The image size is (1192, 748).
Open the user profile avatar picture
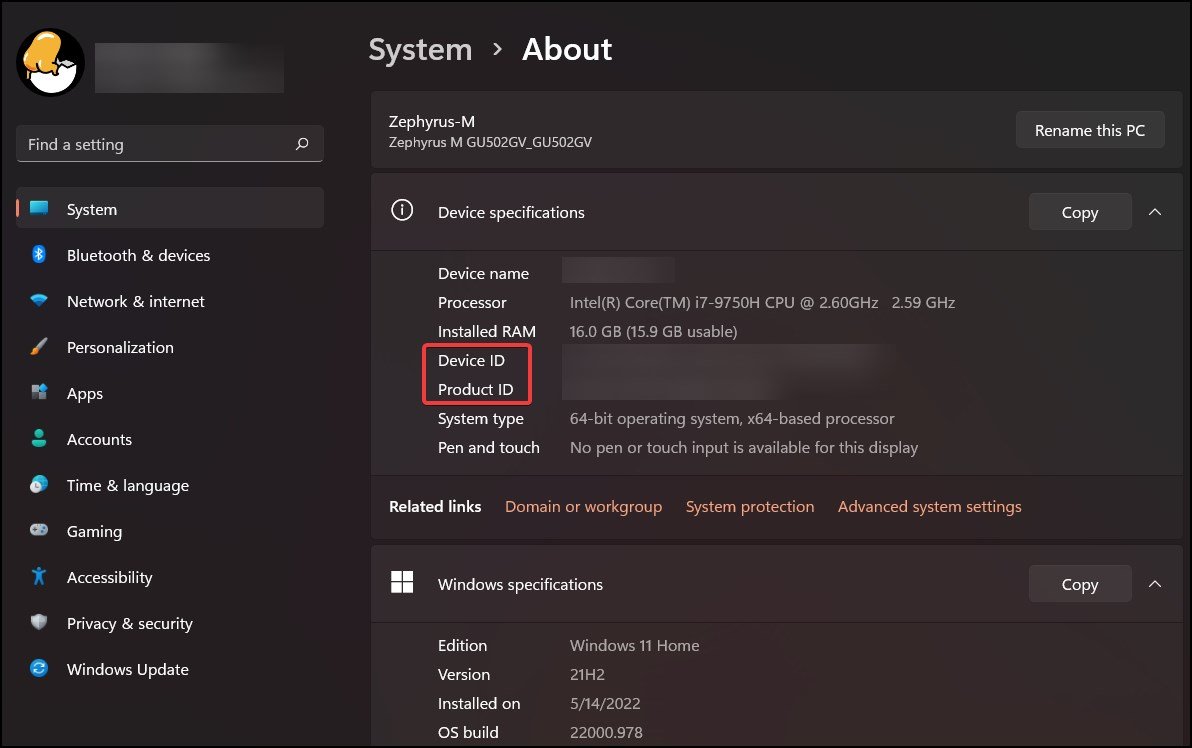click(x=51, y=62)
